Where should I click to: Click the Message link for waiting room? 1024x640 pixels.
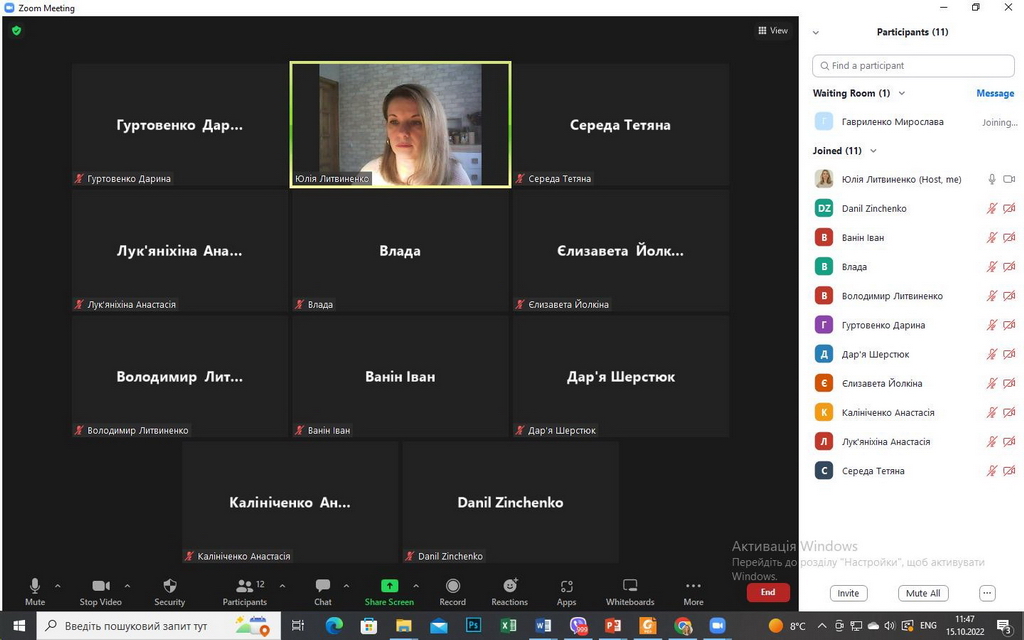tap(994, 93)
